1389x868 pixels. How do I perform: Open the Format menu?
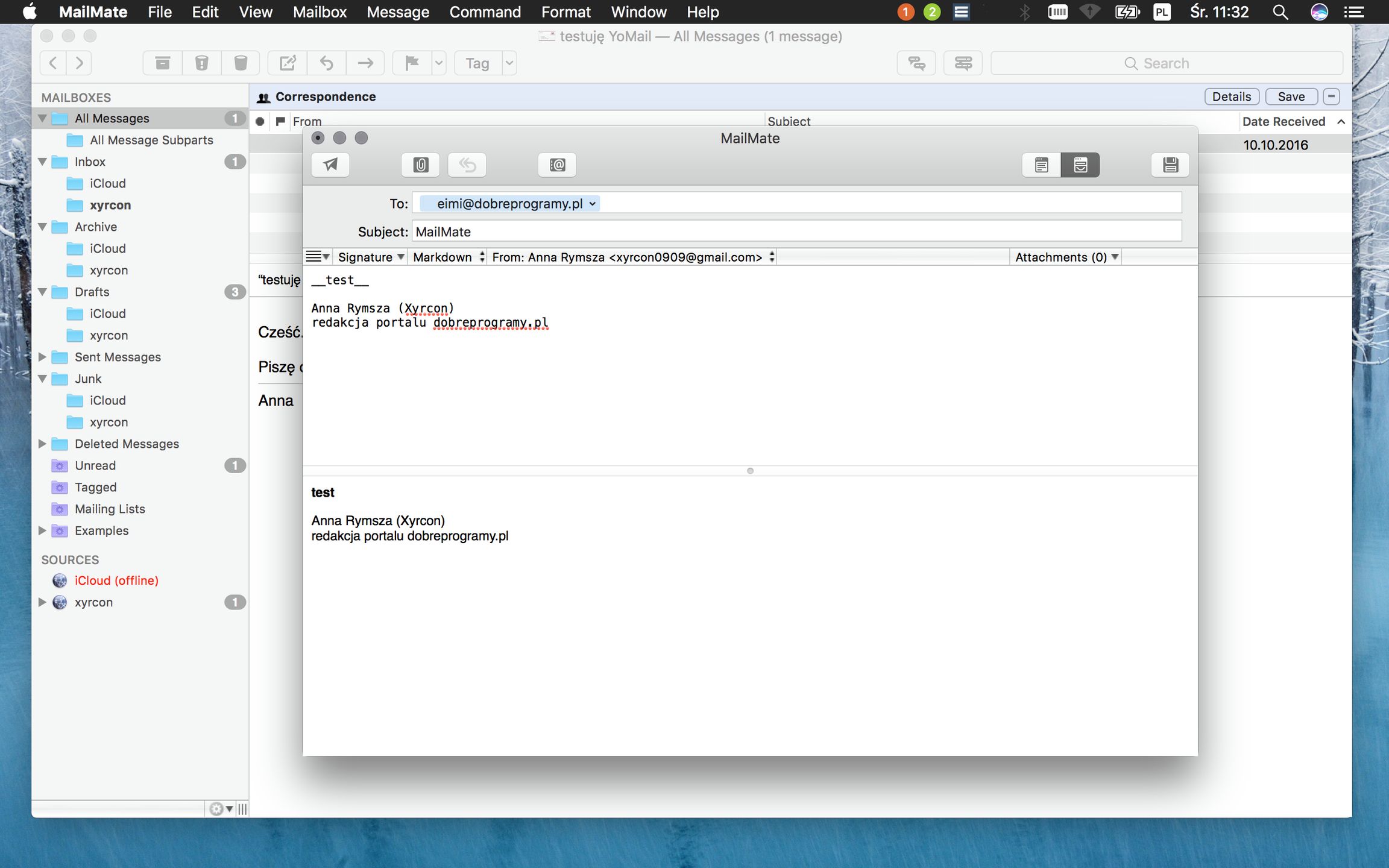[x=565, y=11]
